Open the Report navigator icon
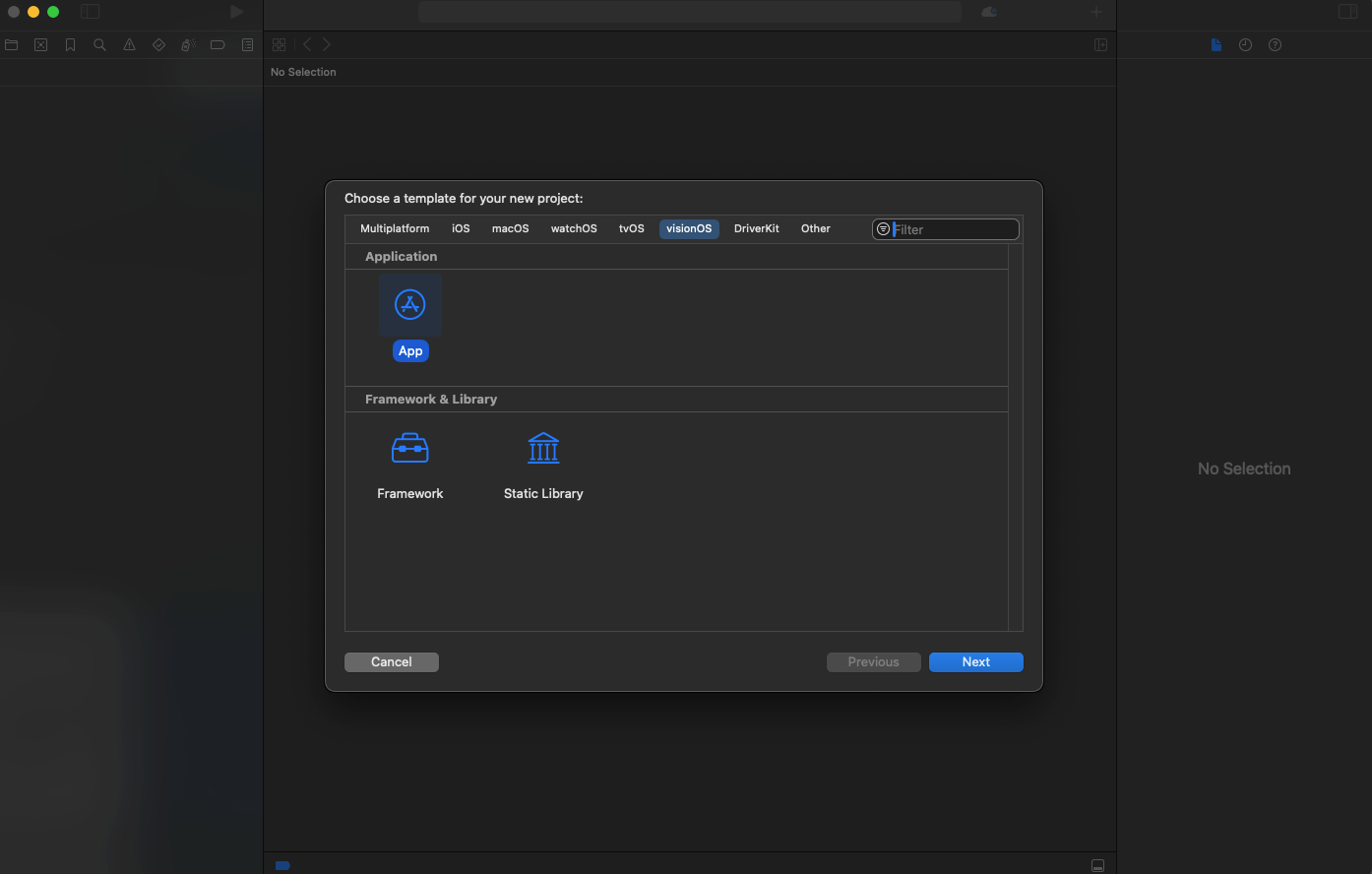Viewport: 1372px width, 874px height. (247, 45)
